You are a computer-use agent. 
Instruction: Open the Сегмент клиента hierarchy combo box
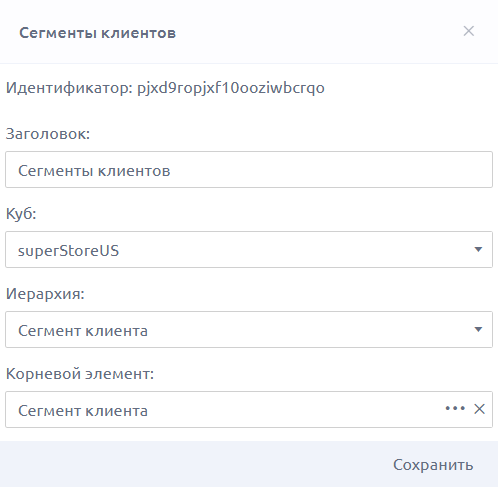249,329
